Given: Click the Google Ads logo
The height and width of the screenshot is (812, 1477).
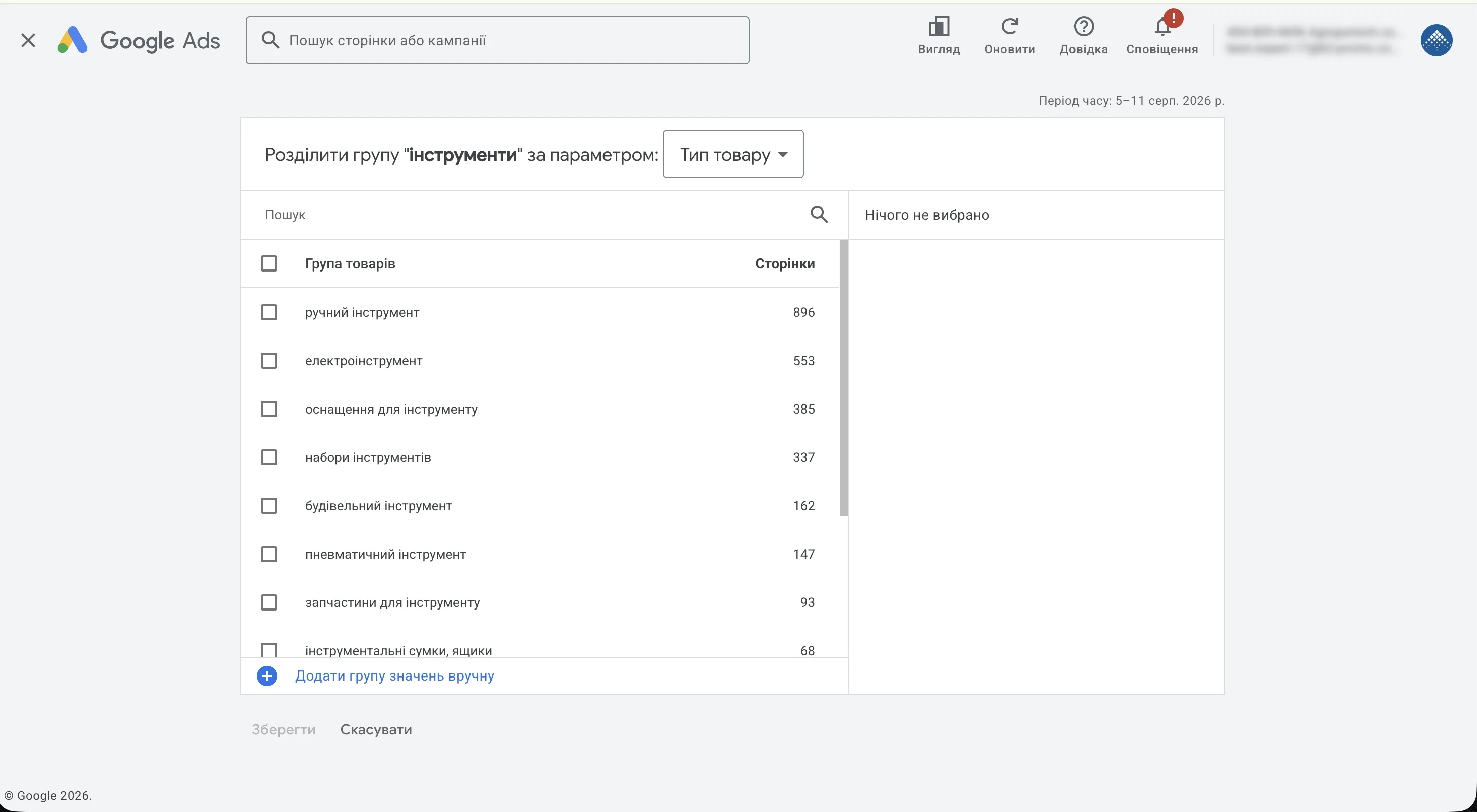Looking at the screenshot, I should point(138,40).
